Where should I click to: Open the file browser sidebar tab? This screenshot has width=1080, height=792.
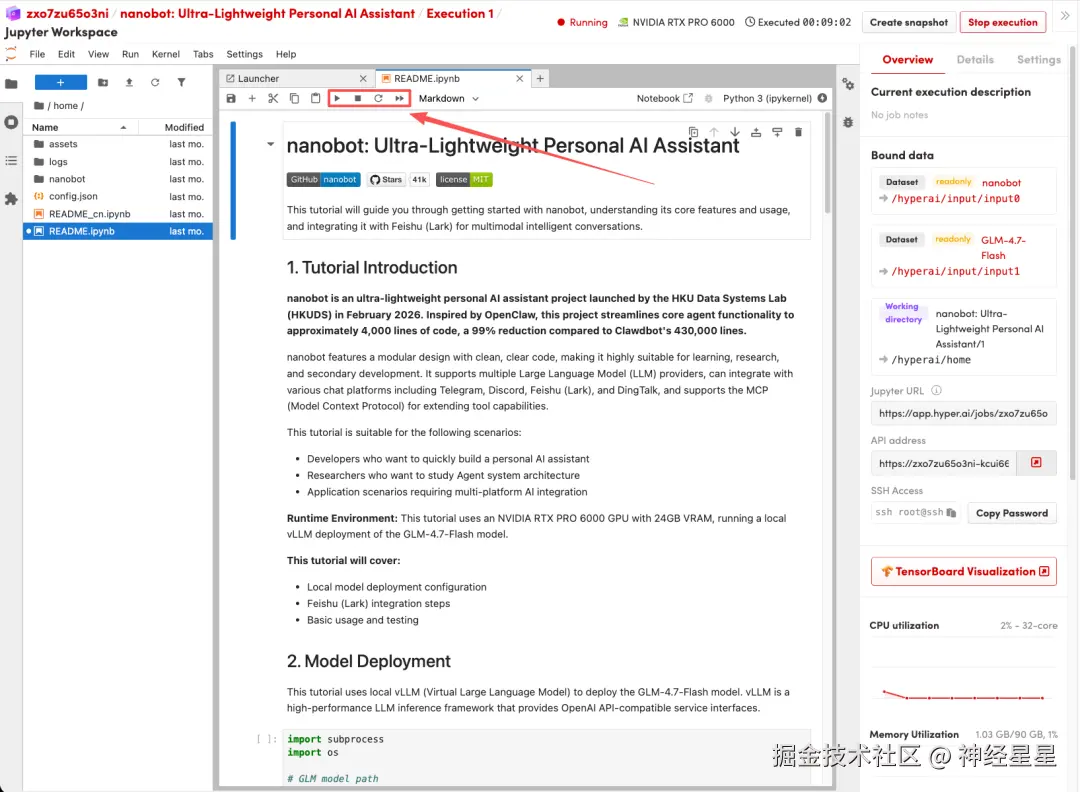tap(11, 84)
